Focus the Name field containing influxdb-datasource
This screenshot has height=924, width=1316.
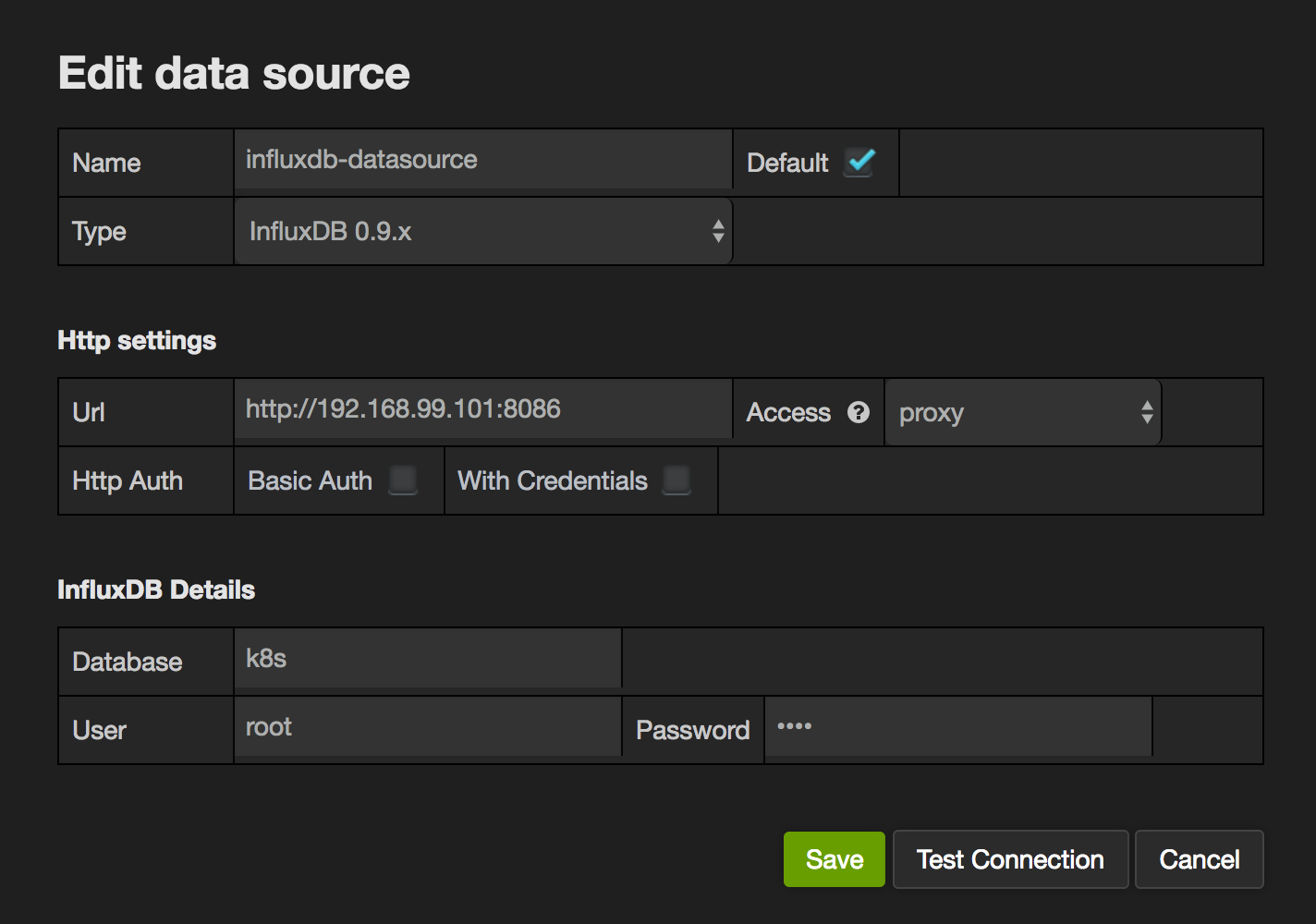point(483,159)
